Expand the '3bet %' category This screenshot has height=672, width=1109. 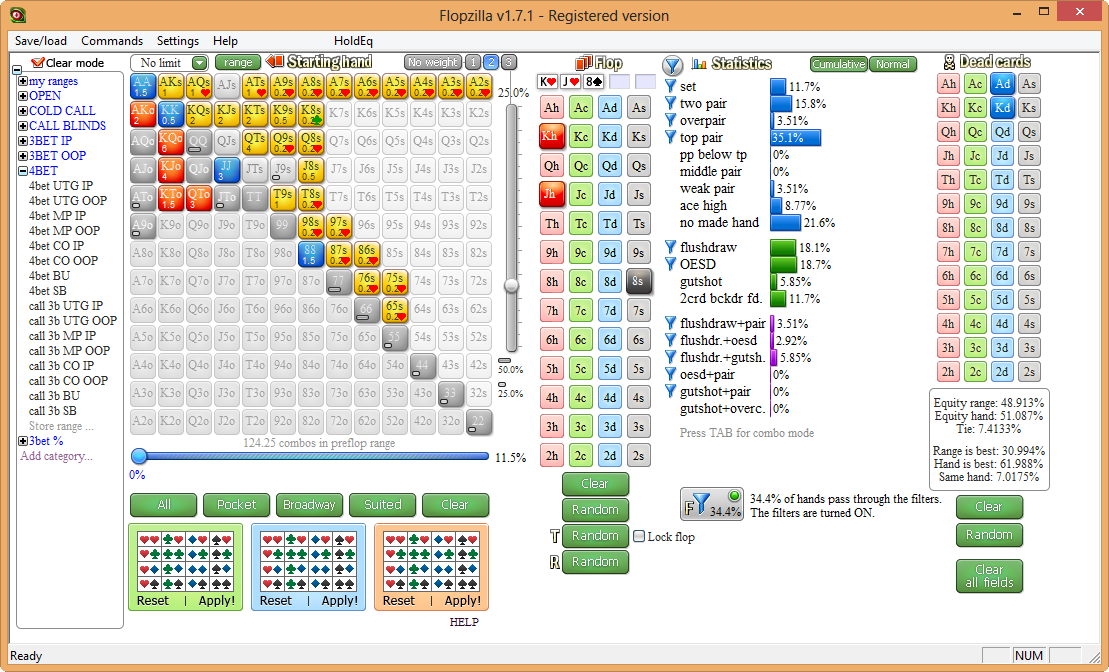click(23, 441)
